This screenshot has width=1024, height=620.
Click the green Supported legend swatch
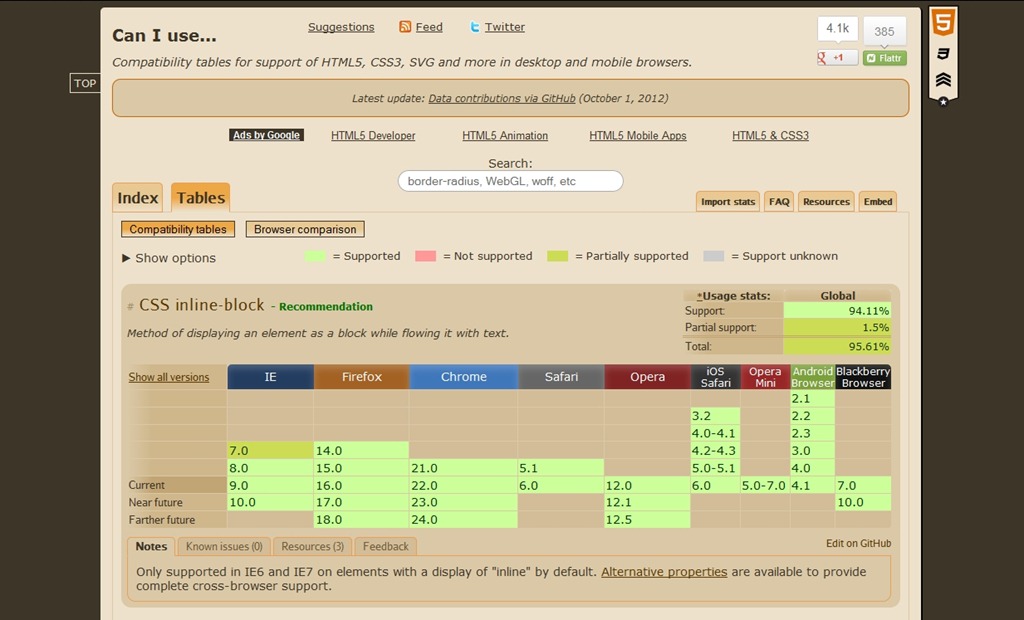[x=314, y=256]
